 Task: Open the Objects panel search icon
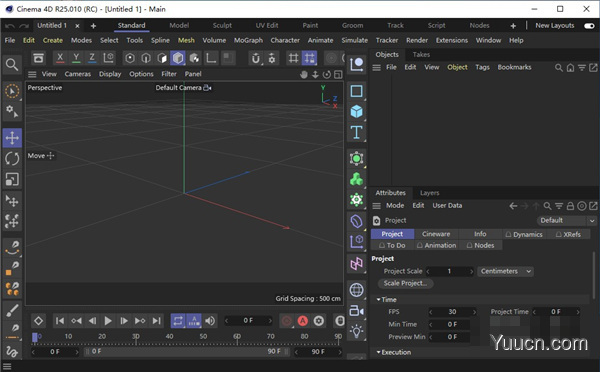[x=559, y=68]
